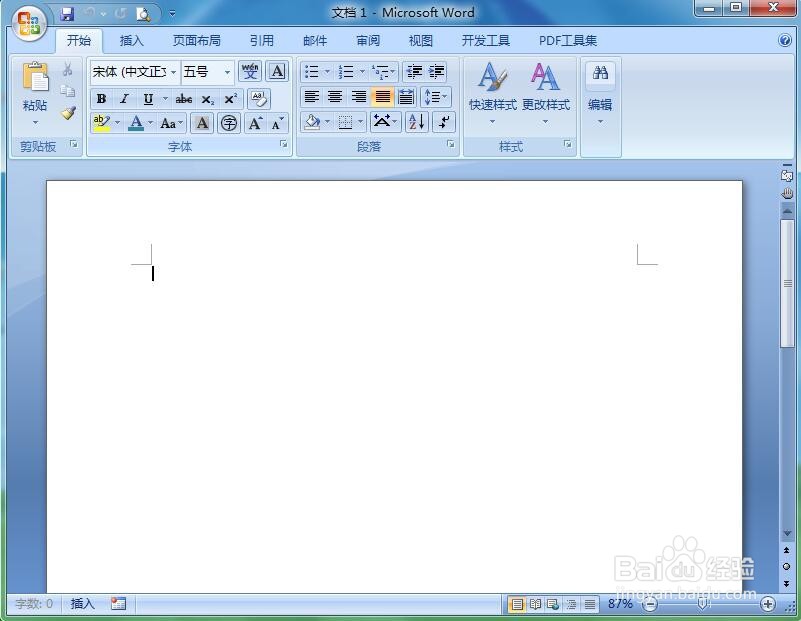Toggle Justify alignment (highlighted)

click(383, 97)
